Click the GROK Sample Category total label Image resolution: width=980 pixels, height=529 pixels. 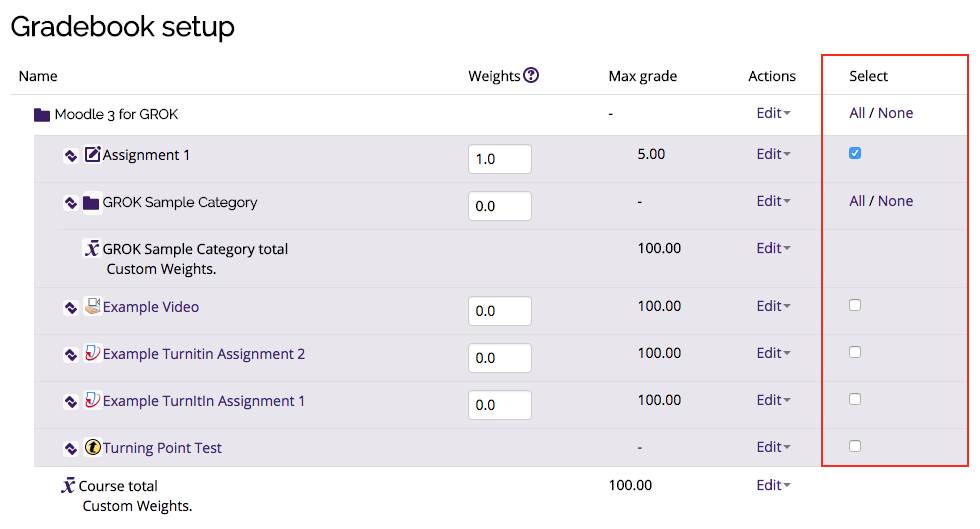tap(195, 249)
